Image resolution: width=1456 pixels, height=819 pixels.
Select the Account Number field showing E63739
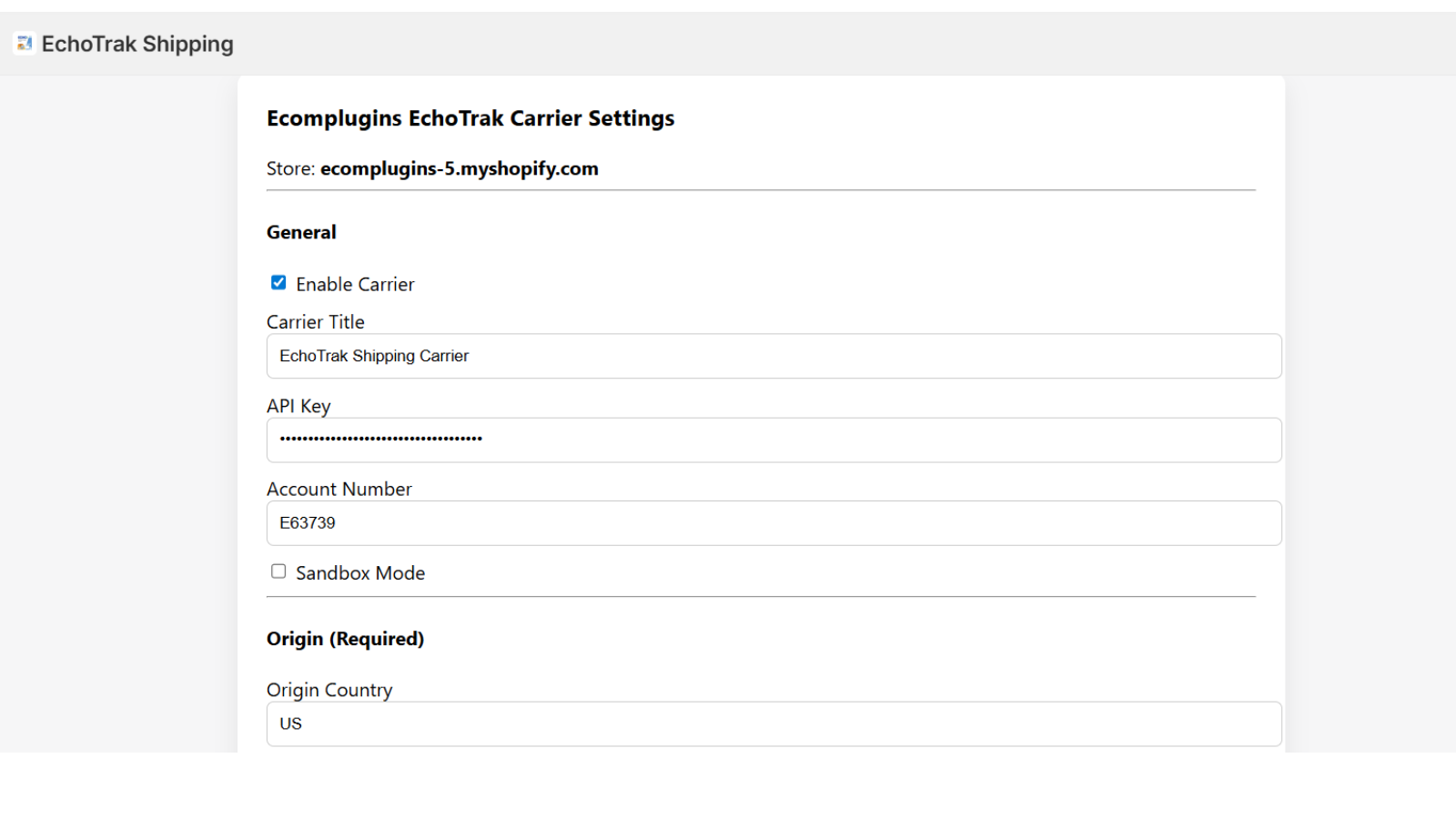[x=773, y=523]
